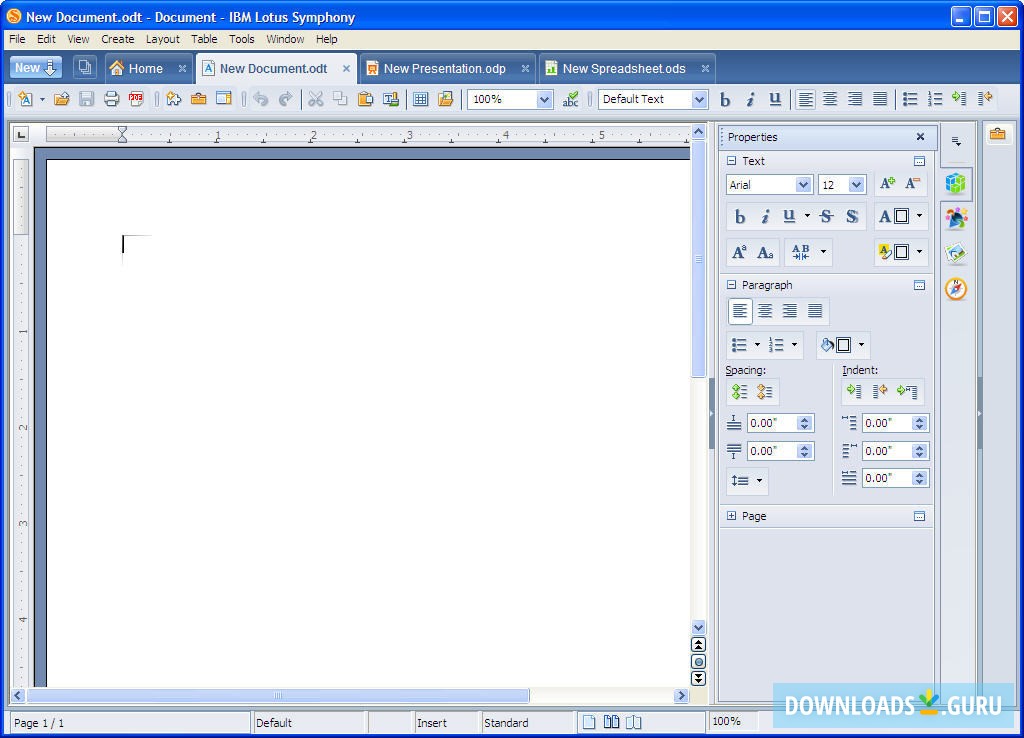The width and height of the screenshot is (1024, 738).
Task: Open the print icon
Action: click(x=110, y=99)
